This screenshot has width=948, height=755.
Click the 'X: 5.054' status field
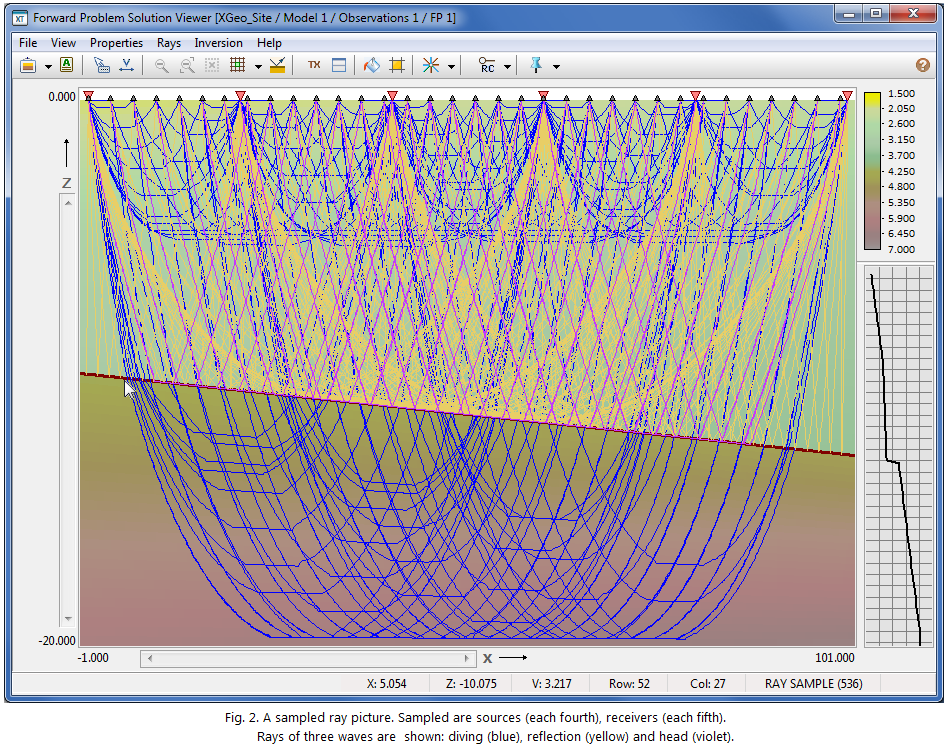pos(386,684)
